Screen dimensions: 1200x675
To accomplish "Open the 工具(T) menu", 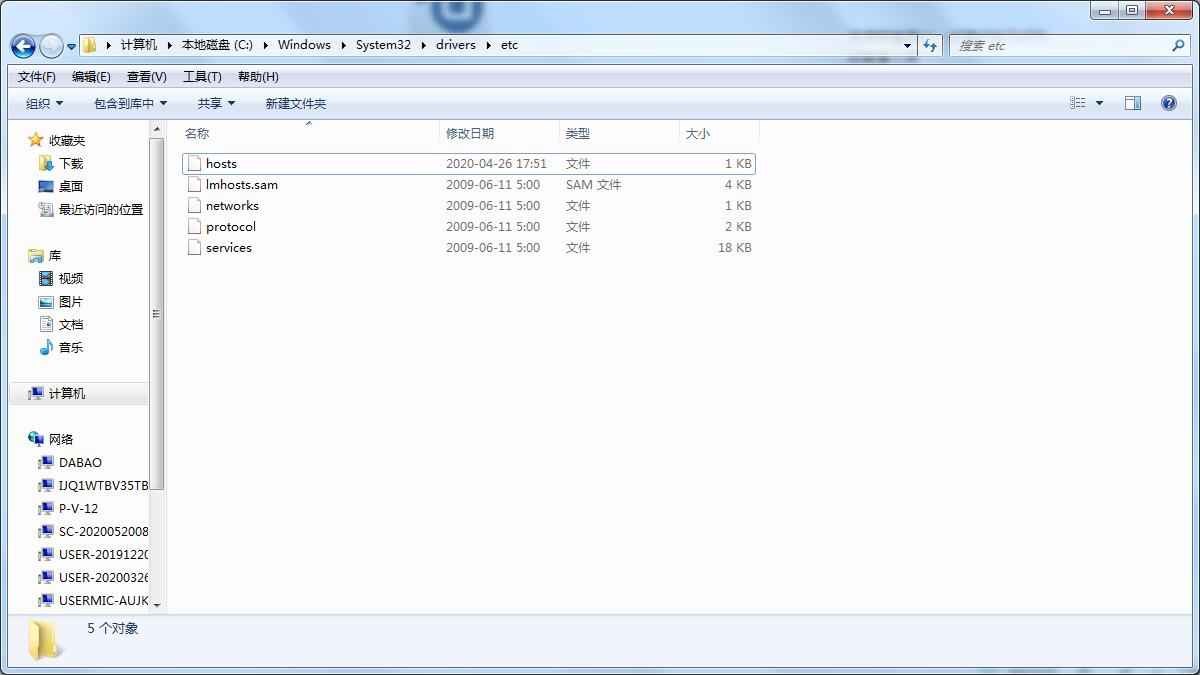I will click(x=201, y=77).
